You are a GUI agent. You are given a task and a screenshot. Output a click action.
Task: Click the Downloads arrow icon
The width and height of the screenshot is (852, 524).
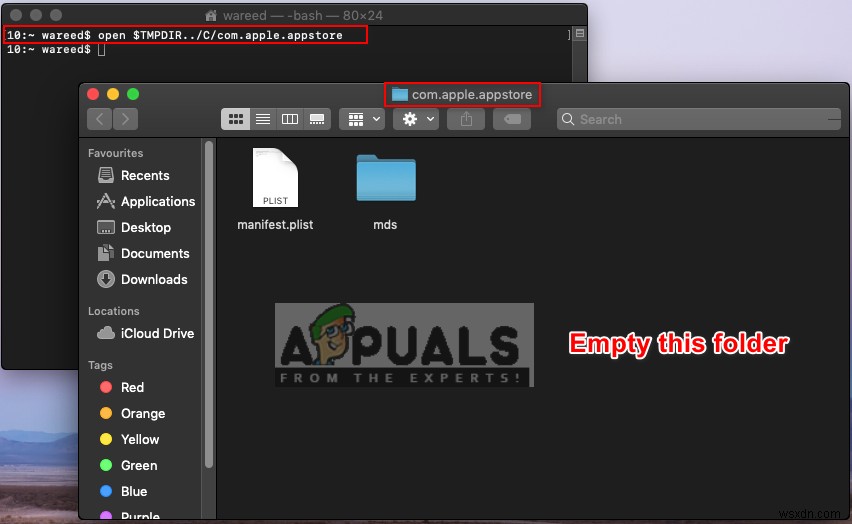pos(106,279)
